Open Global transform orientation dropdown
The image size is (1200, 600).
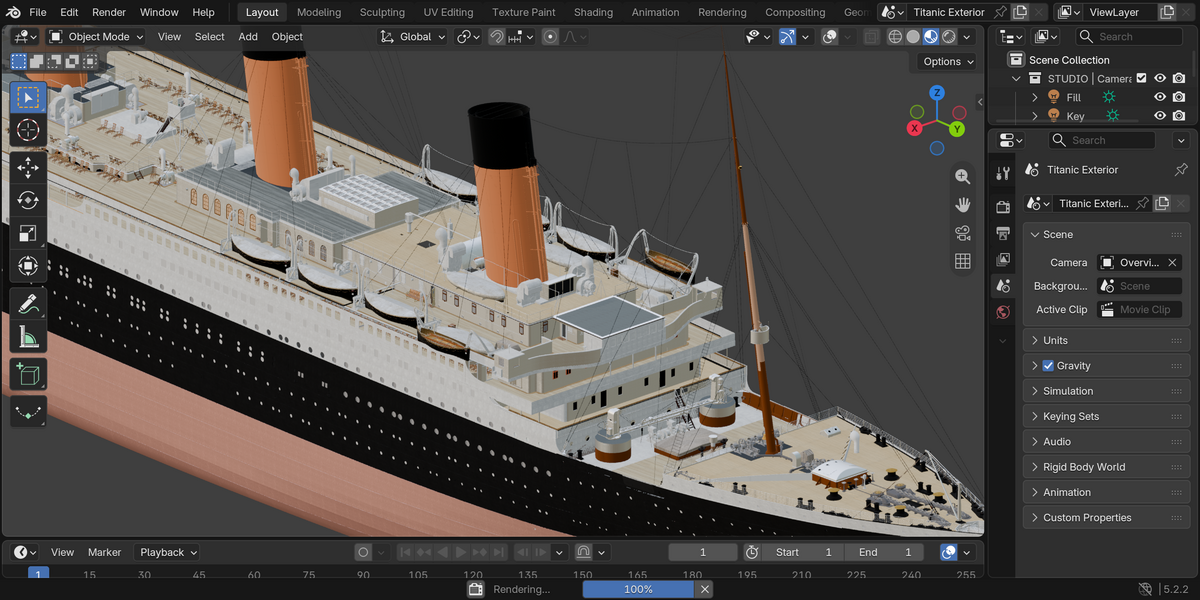414,37
